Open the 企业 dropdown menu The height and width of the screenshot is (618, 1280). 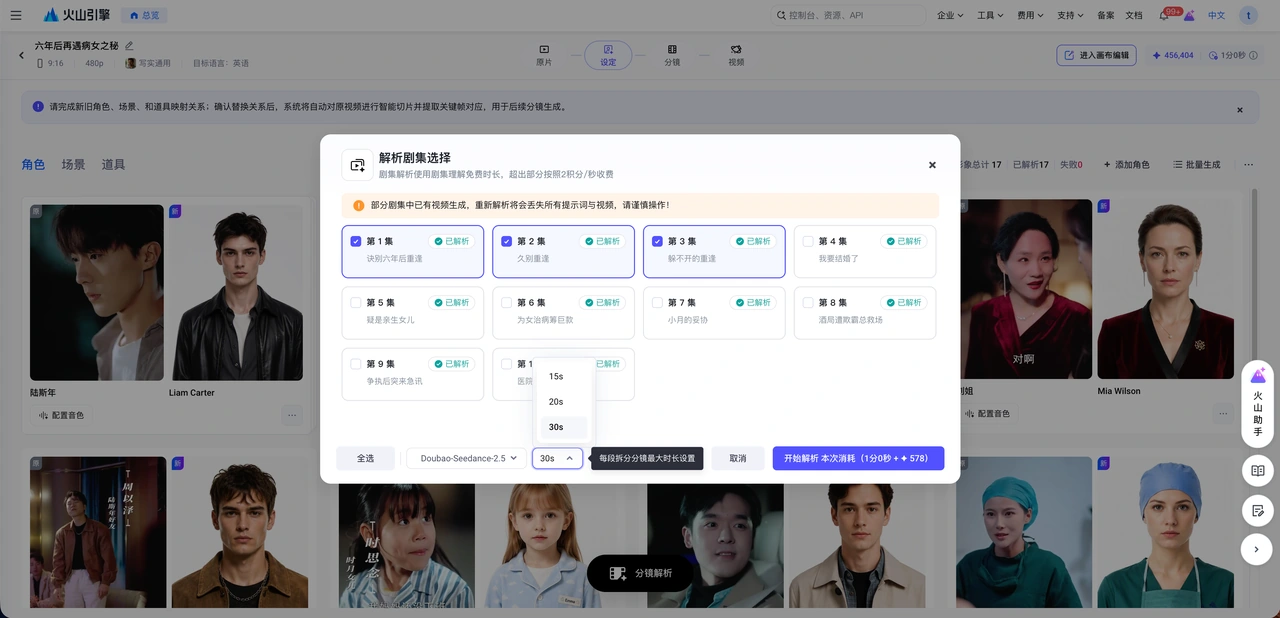coord(950,15)
